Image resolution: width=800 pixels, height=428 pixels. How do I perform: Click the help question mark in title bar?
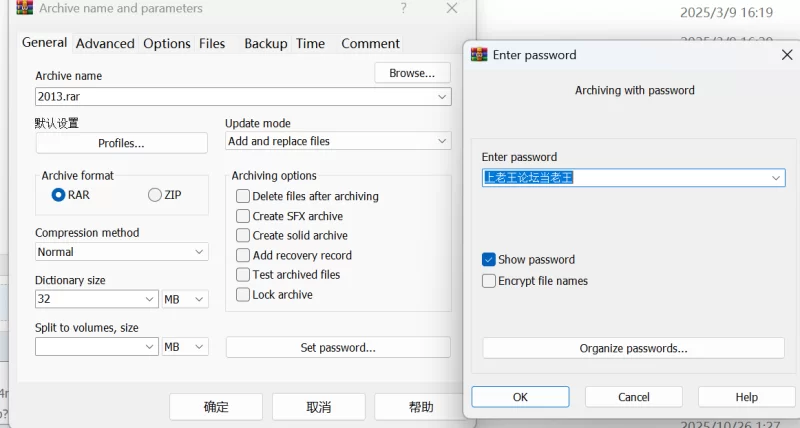coord(403,8)
